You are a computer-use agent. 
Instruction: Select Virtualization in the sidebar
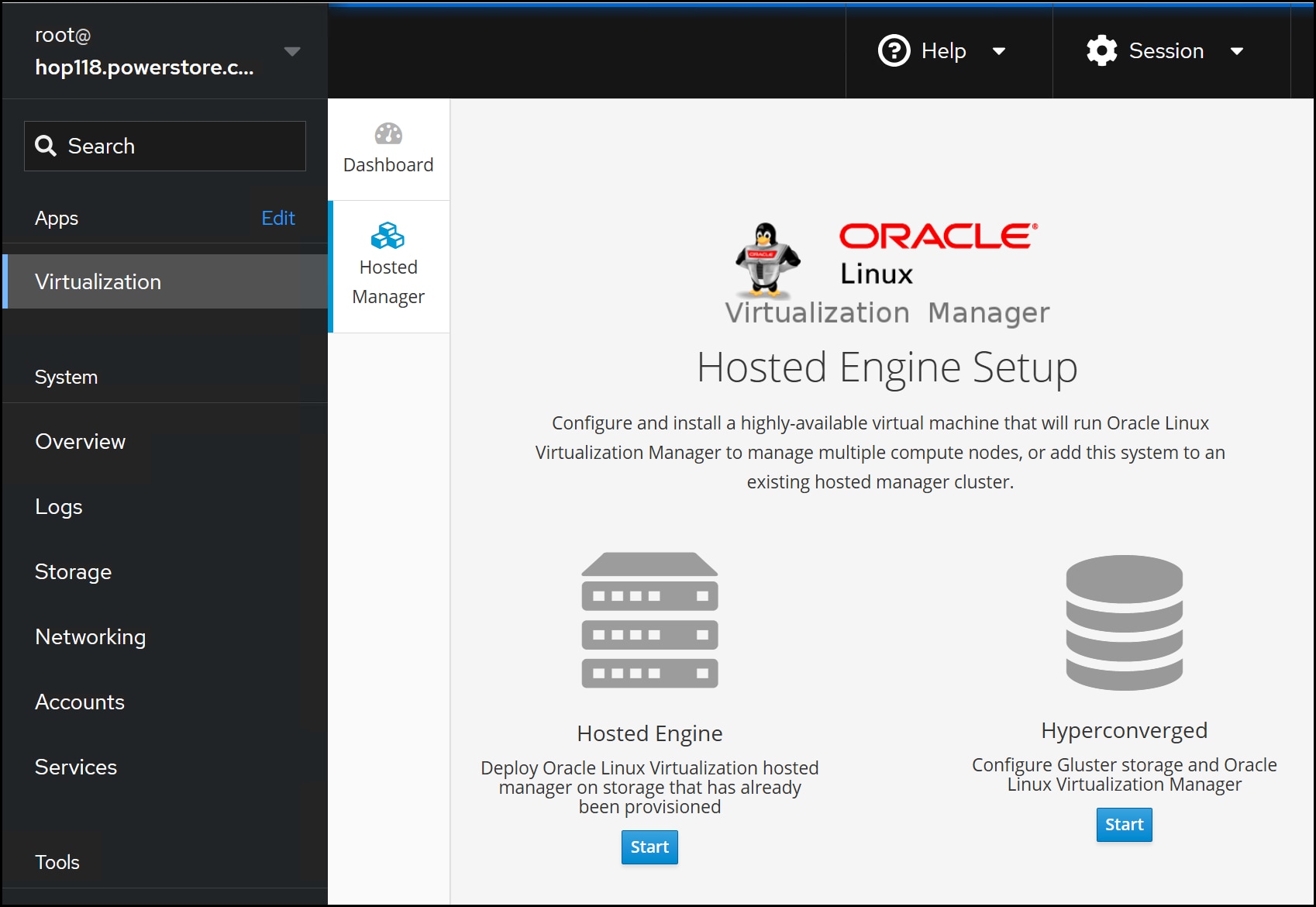[165, 281]
